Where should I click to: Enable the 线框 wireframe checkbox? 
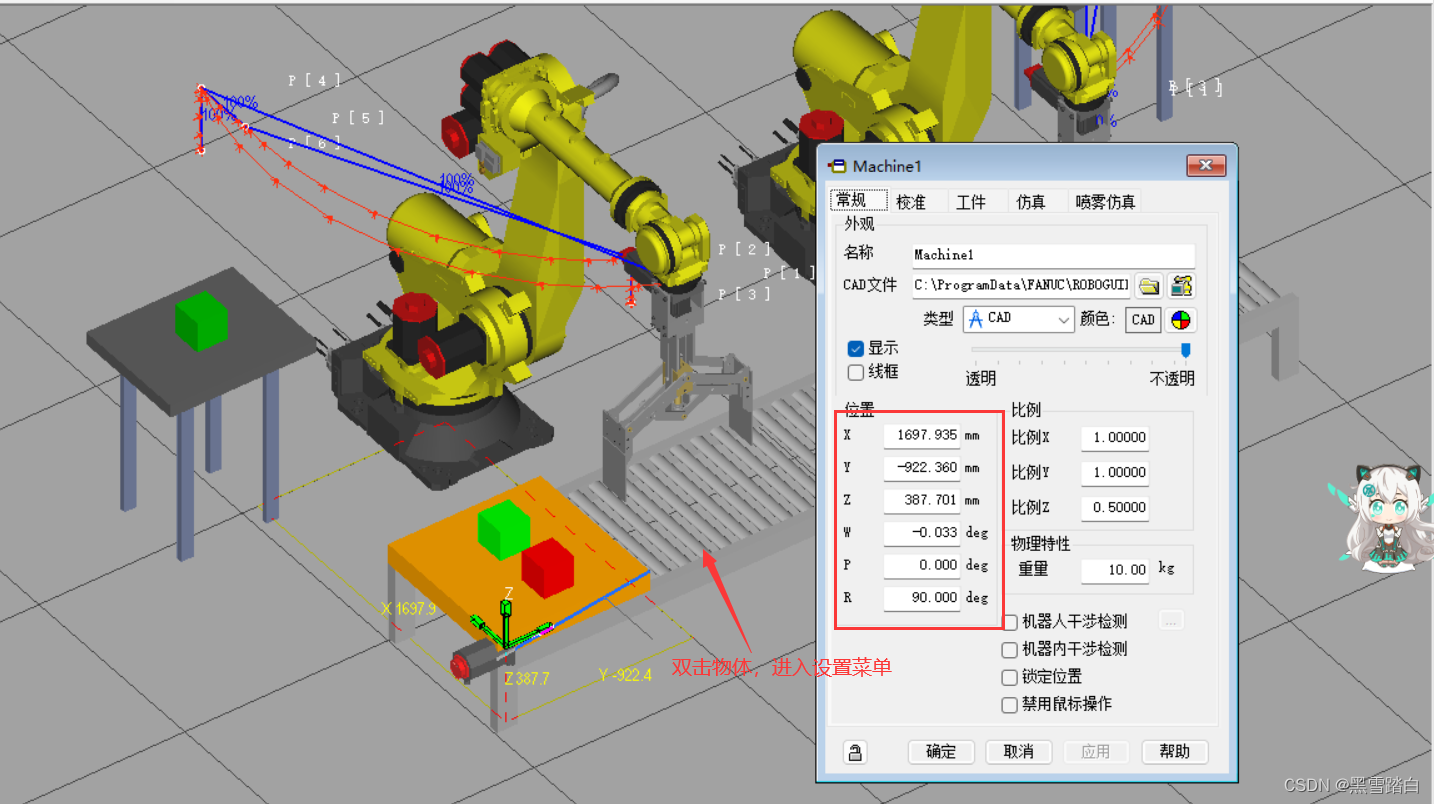[x=856, y=372]
